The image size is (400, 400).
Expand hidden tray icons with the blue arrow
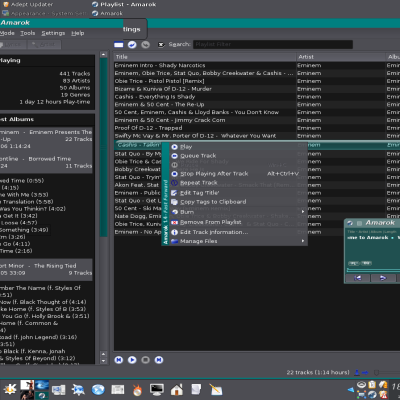[351, 389]
